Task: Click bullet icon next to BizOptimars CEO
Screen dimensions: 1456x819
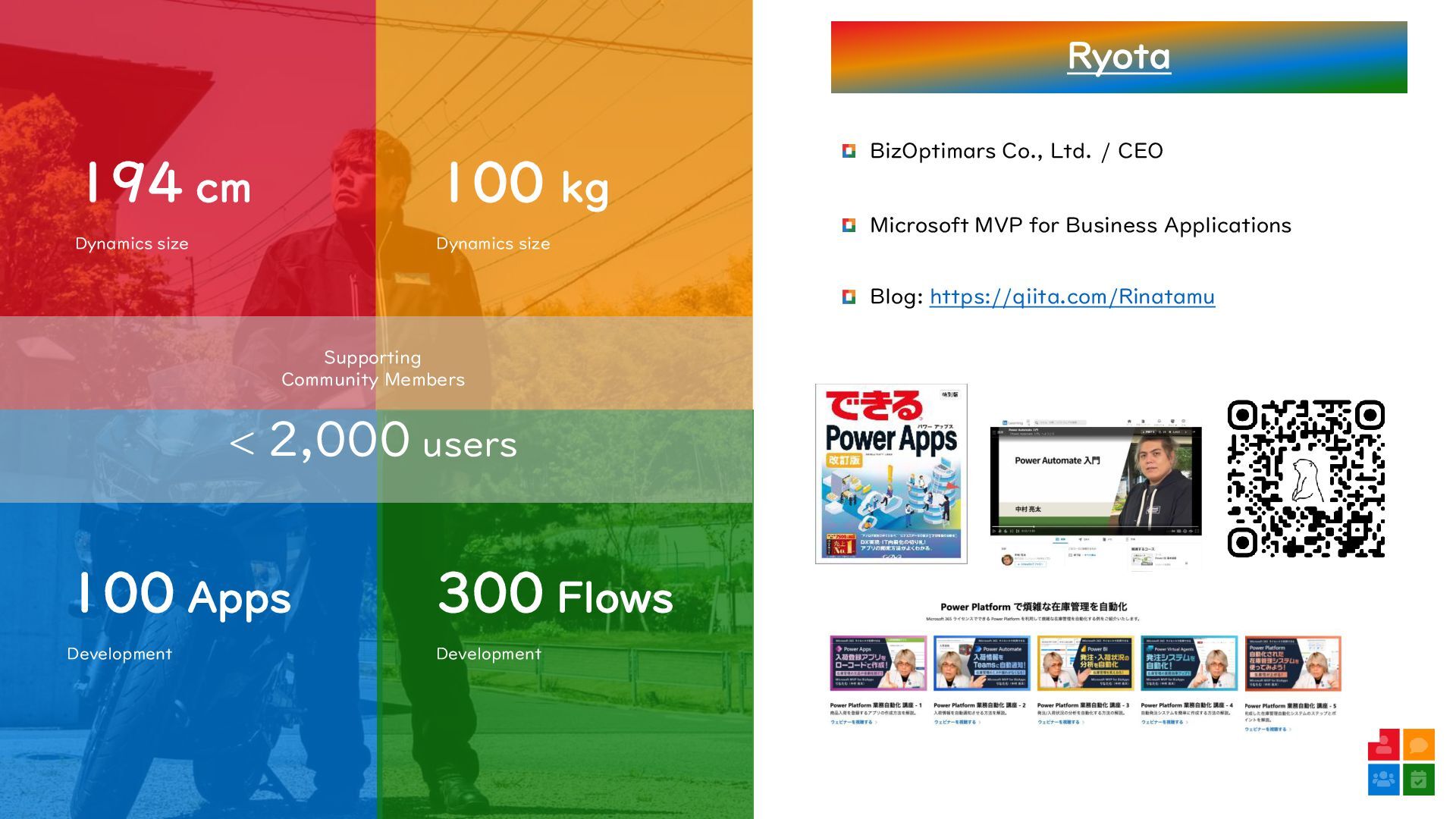Action: click(x=849, y=151)
